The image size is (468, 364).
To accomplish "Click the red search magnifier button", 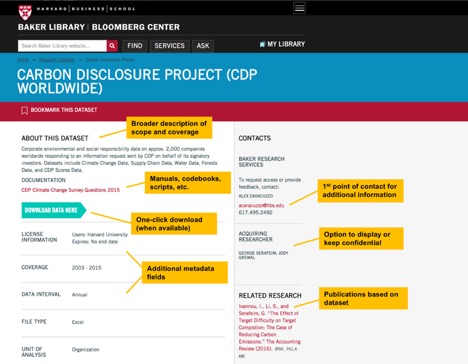I will pos(112,46).
